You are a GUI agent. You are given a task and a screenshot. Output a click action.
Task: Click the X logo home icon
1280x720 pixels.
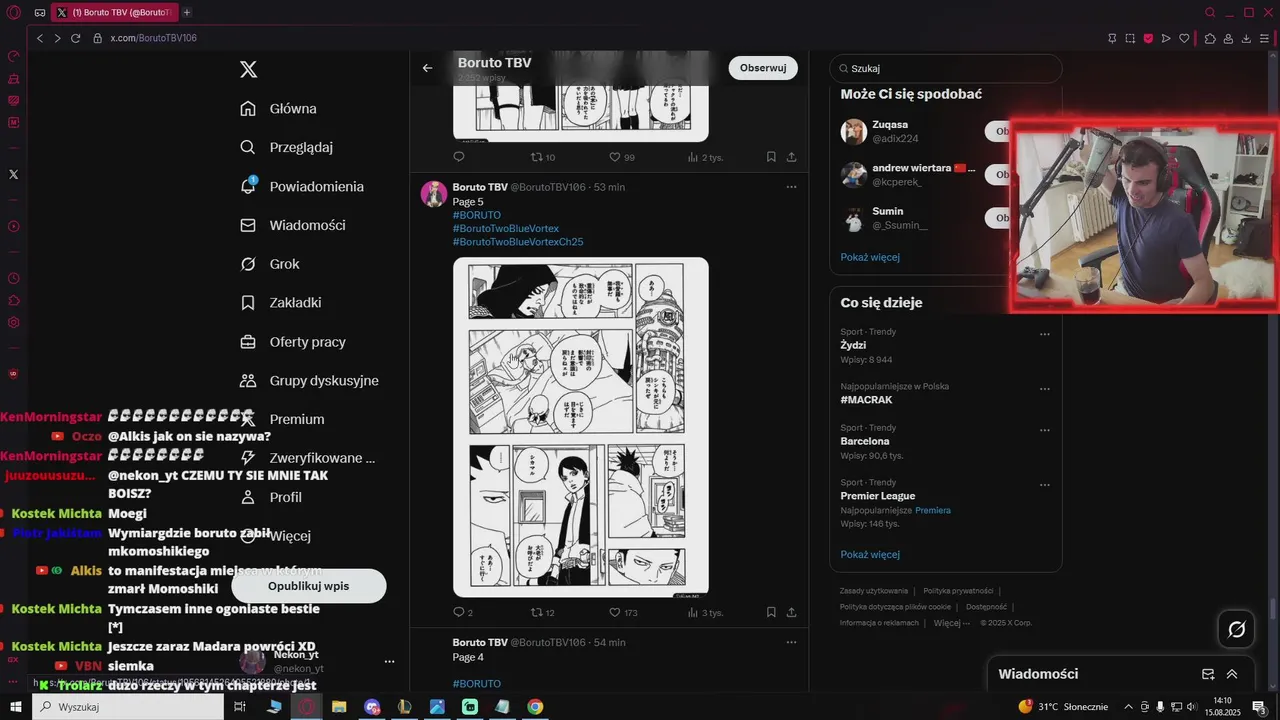point(249,69)
